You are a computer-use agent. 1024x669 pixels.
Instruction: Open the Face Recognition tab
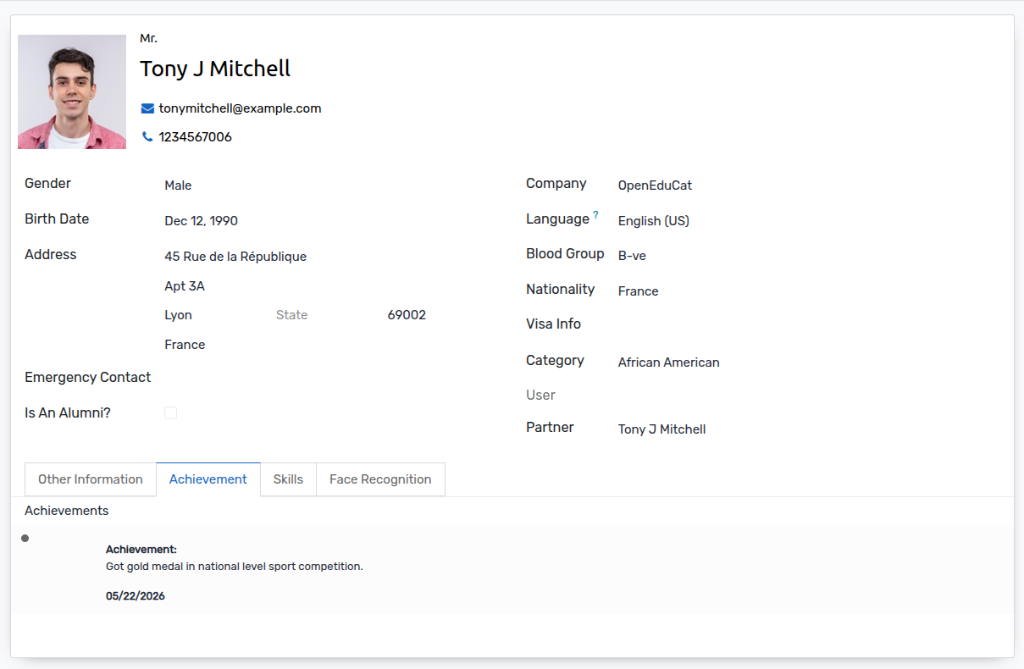pos(380,480)
